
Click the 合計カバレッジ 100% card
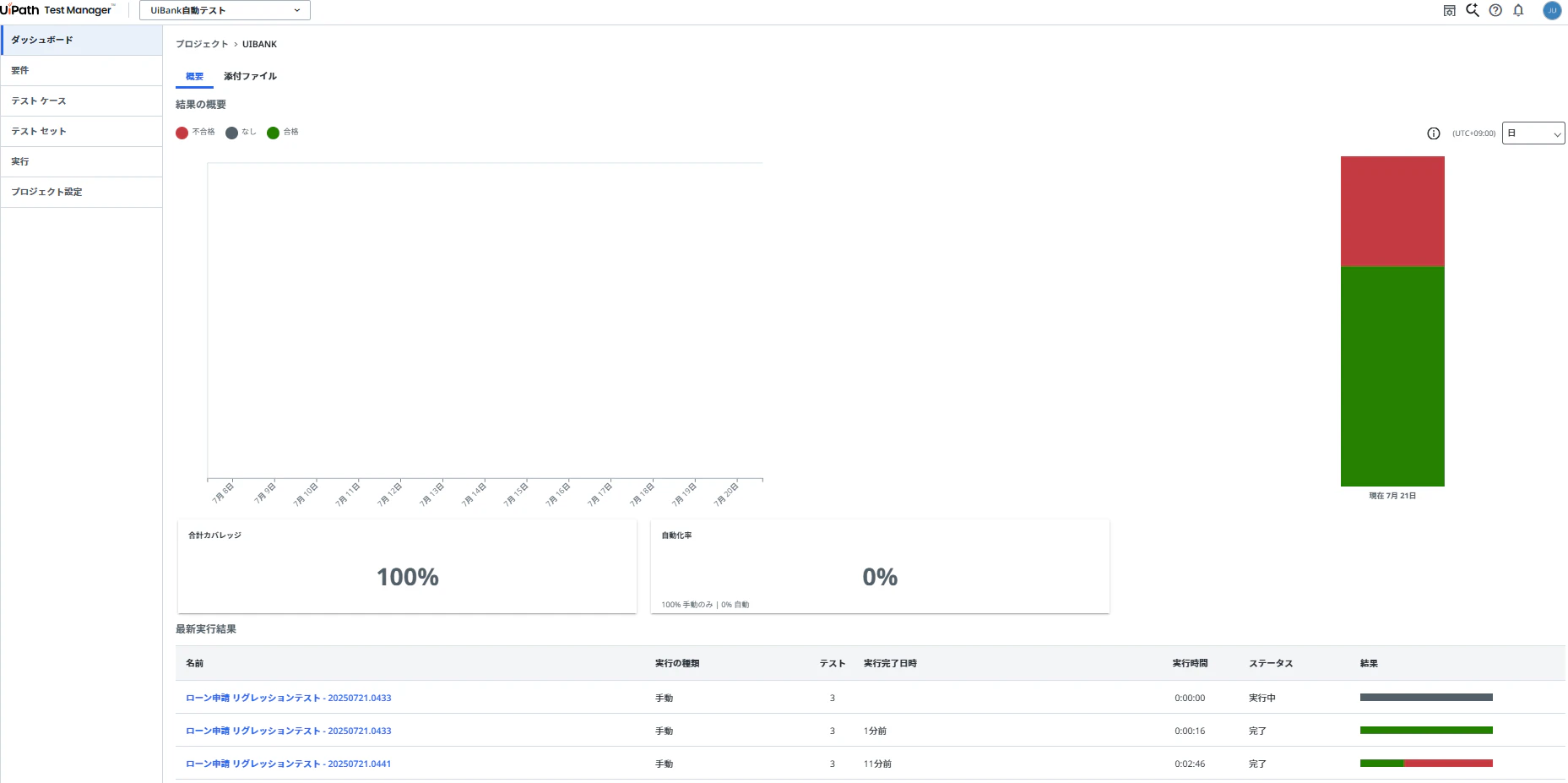click(407, 567)
